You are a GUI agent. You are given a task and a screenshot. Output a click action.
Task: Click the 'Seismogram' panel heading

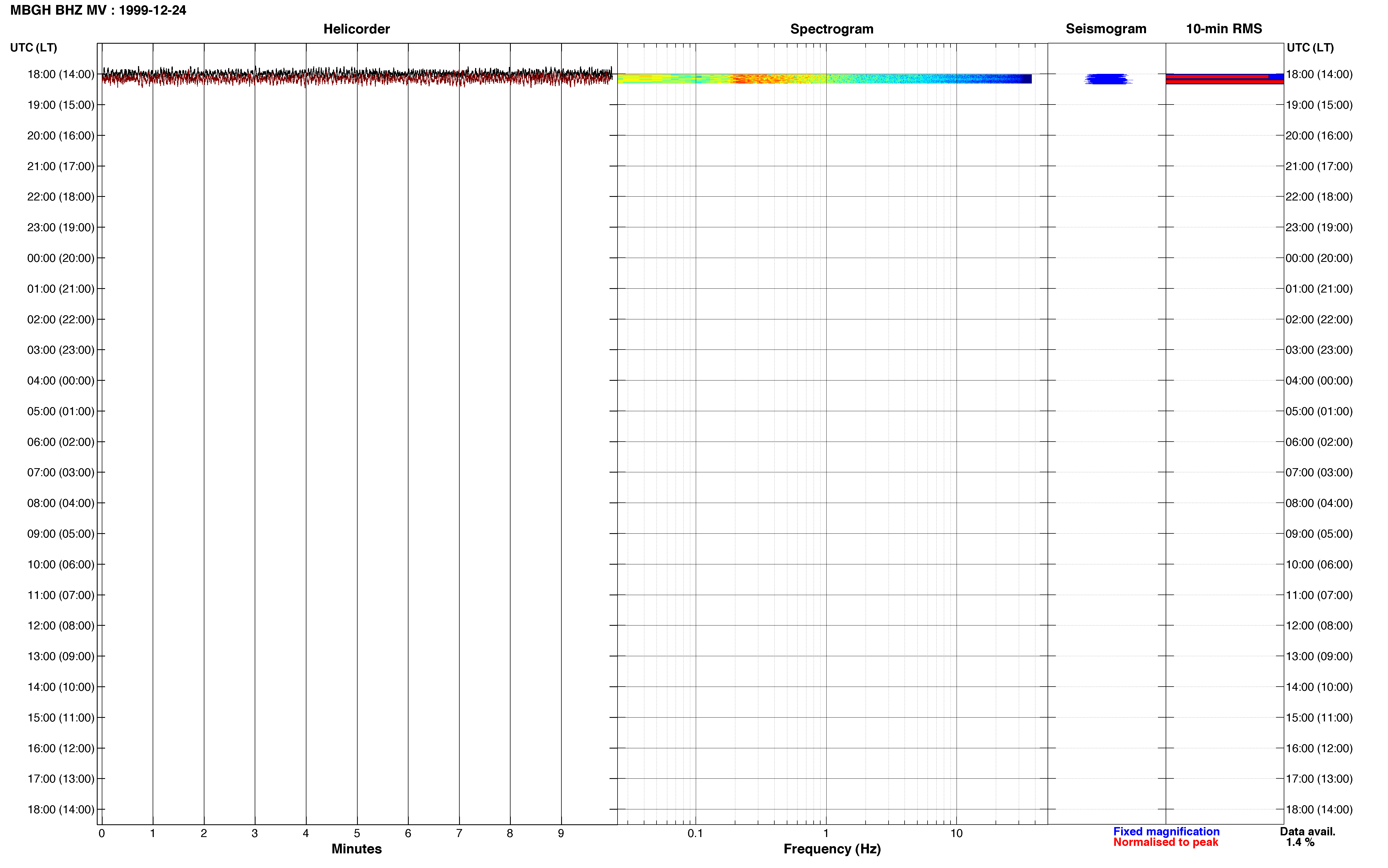click(x=1106, y=29)
